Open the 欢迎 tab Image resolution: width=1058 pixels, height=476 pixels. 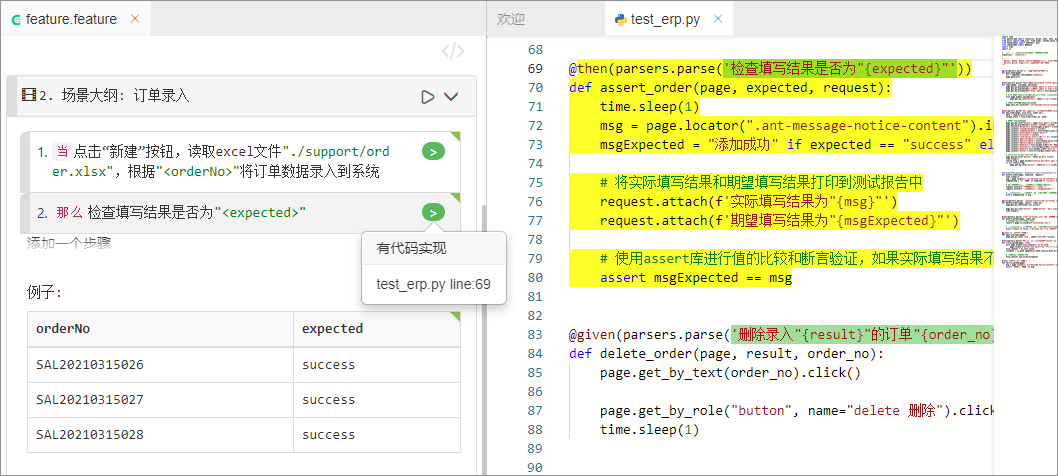(511, 20)
